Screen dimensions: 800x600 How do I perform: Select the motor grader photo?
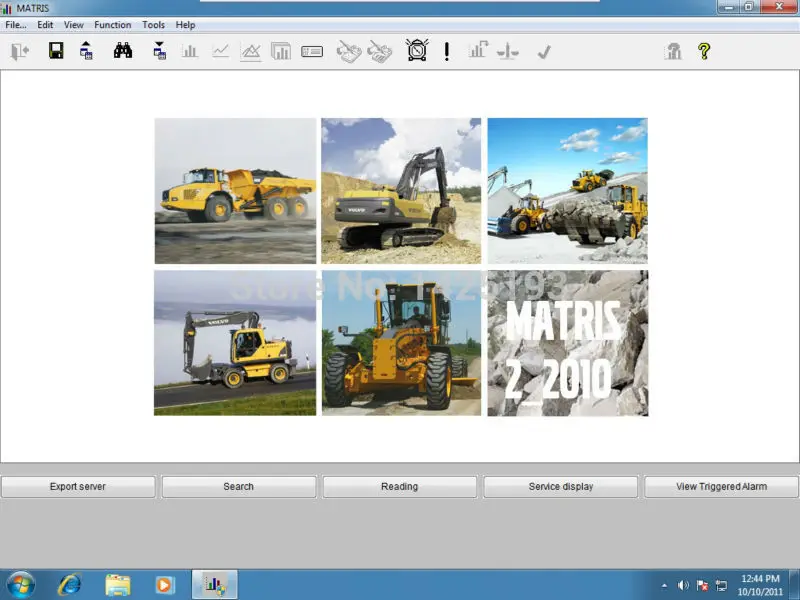pyautogui.click(x=401, y=343)
